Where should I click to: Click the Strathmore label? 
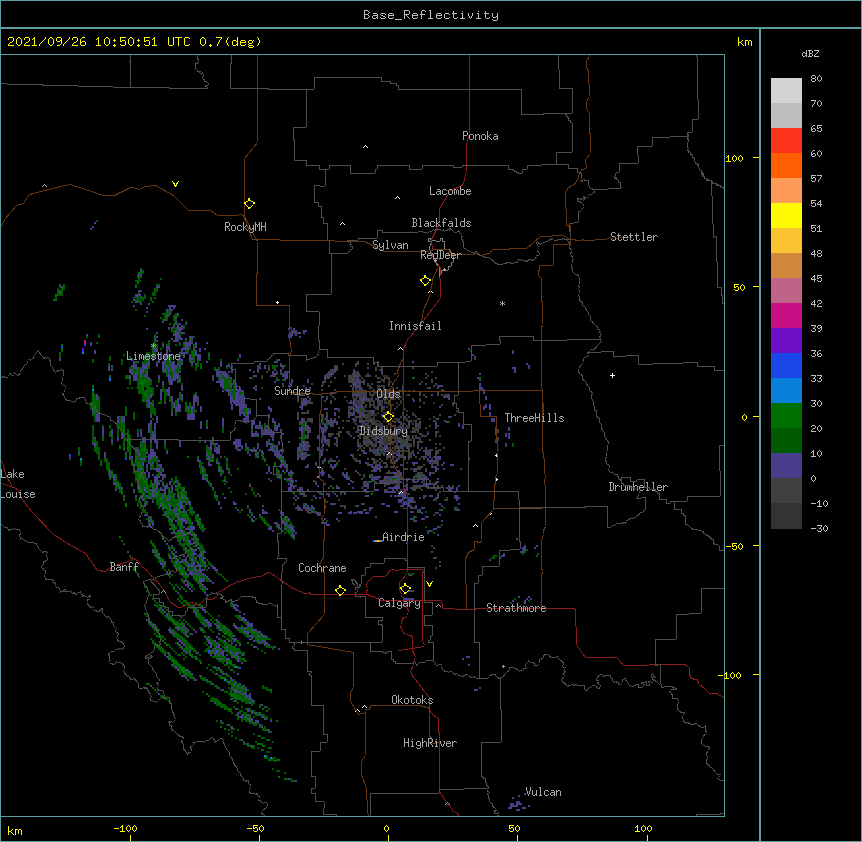[516, 608]
